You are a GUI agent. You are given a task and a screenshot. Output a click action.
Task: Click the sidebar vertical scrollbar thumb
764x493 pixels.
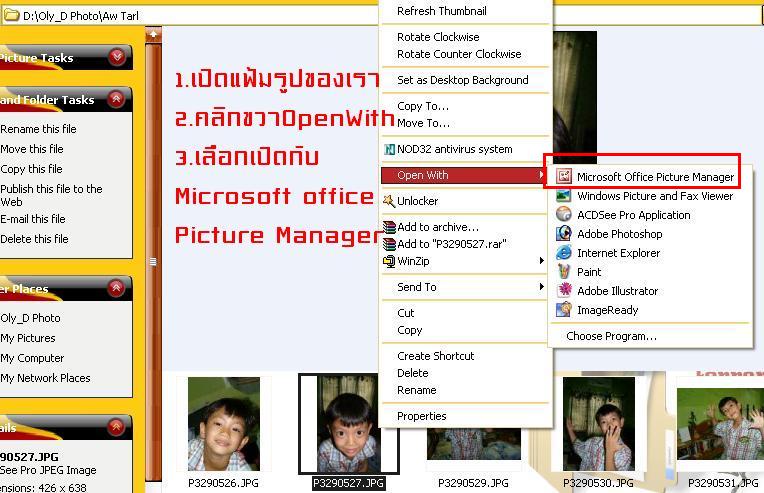click(153, 262)
